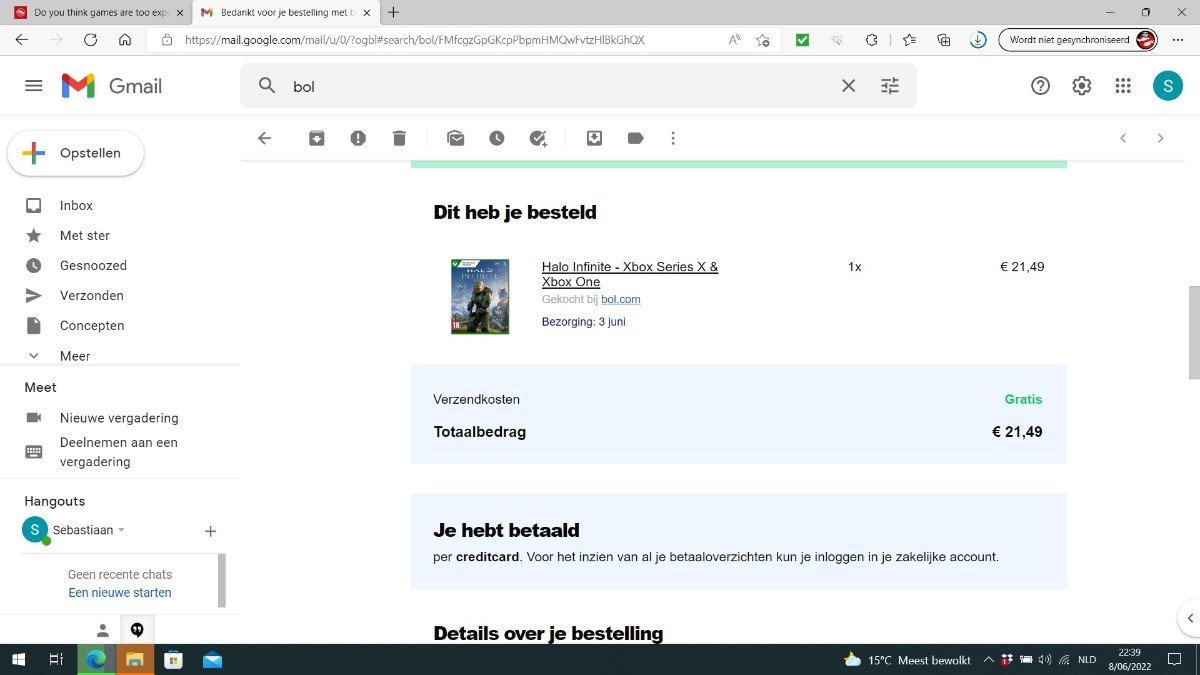This screenshot has width=1200, height=675.
Task: Open the Gmail main menu hamburger
Action: coord(34,86)
